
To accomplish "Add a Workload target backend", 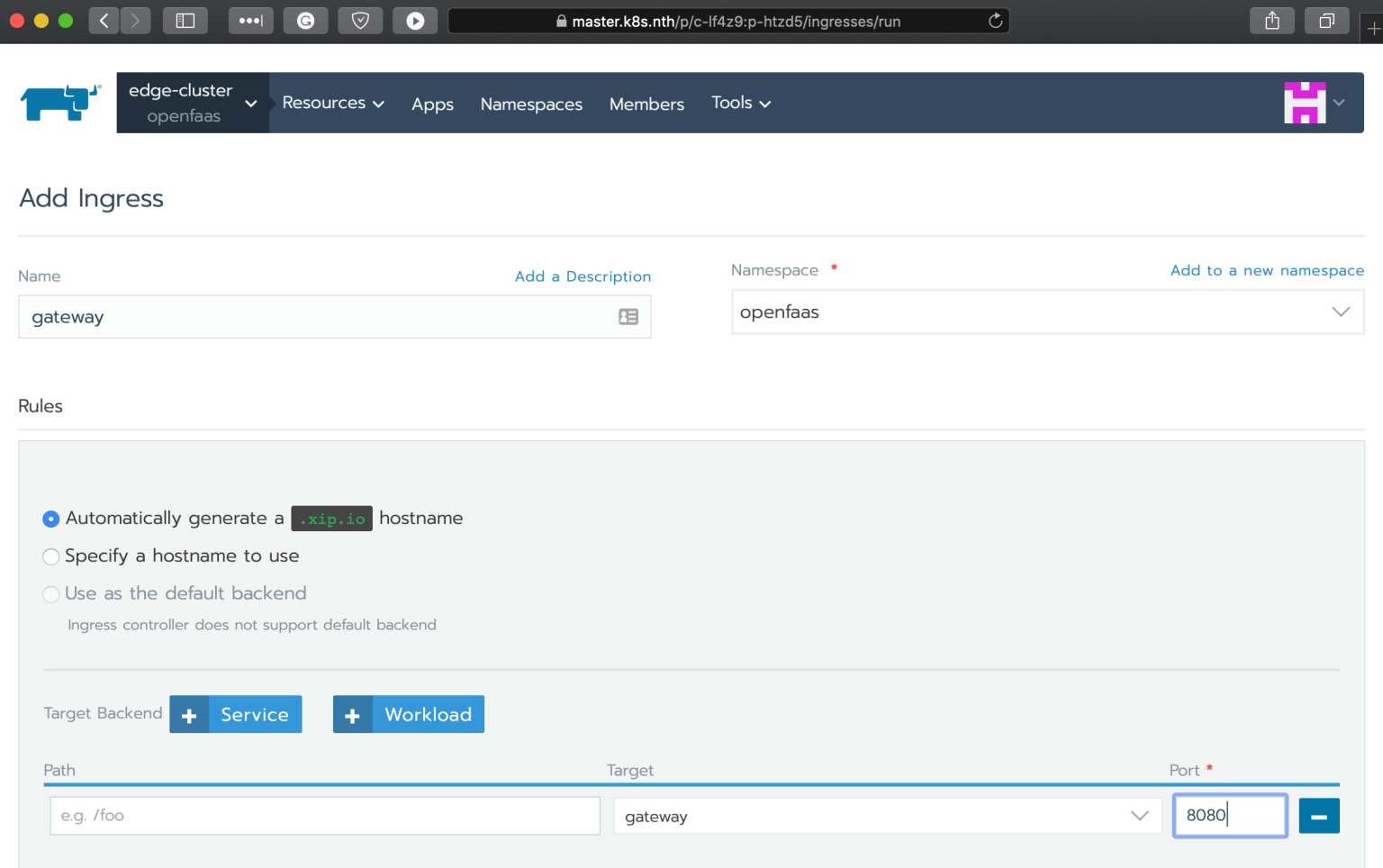I will [409, 714].
